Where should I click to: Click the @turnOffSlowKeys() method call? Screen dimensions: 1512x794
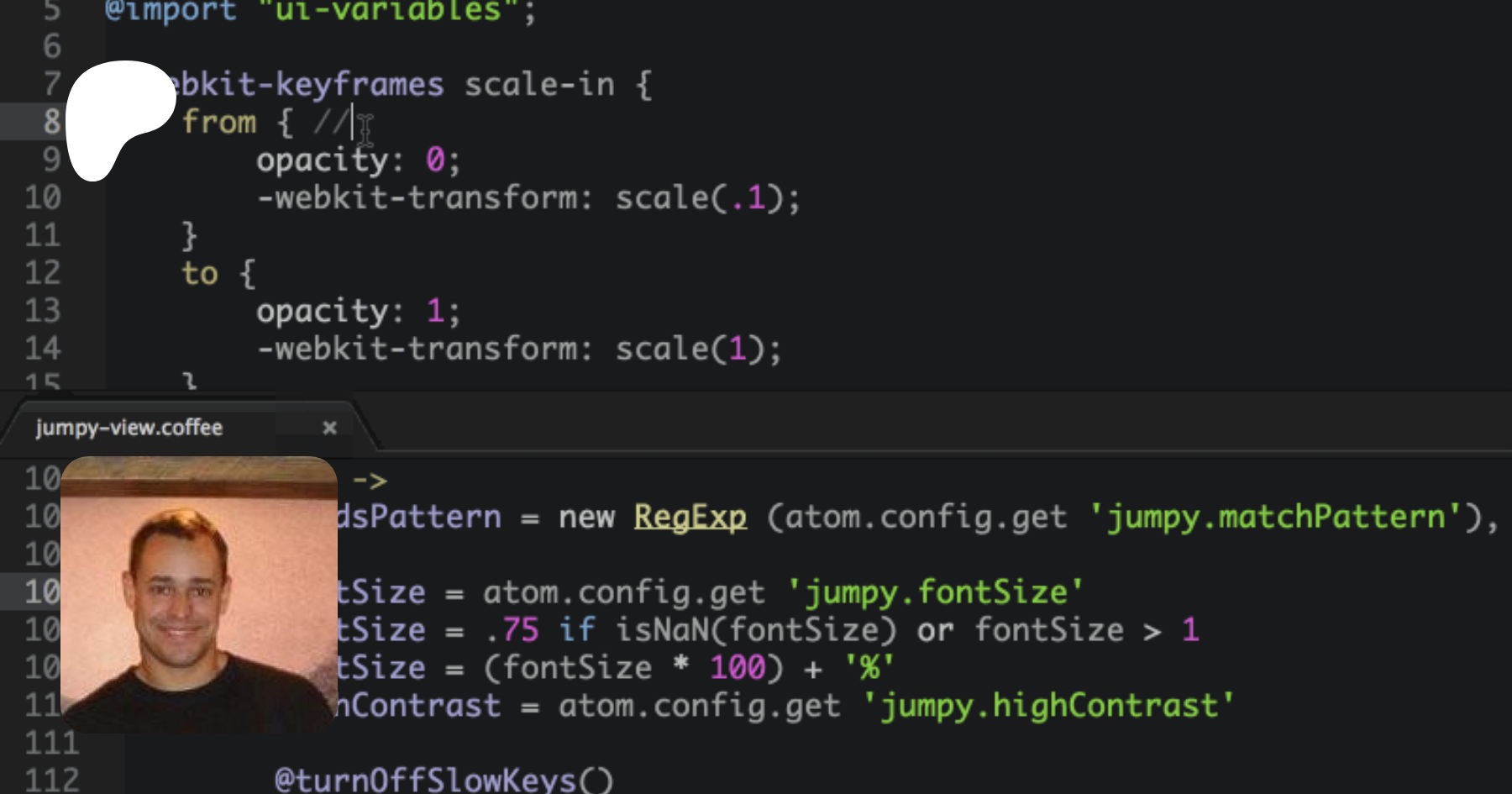(x=443, y=780)
